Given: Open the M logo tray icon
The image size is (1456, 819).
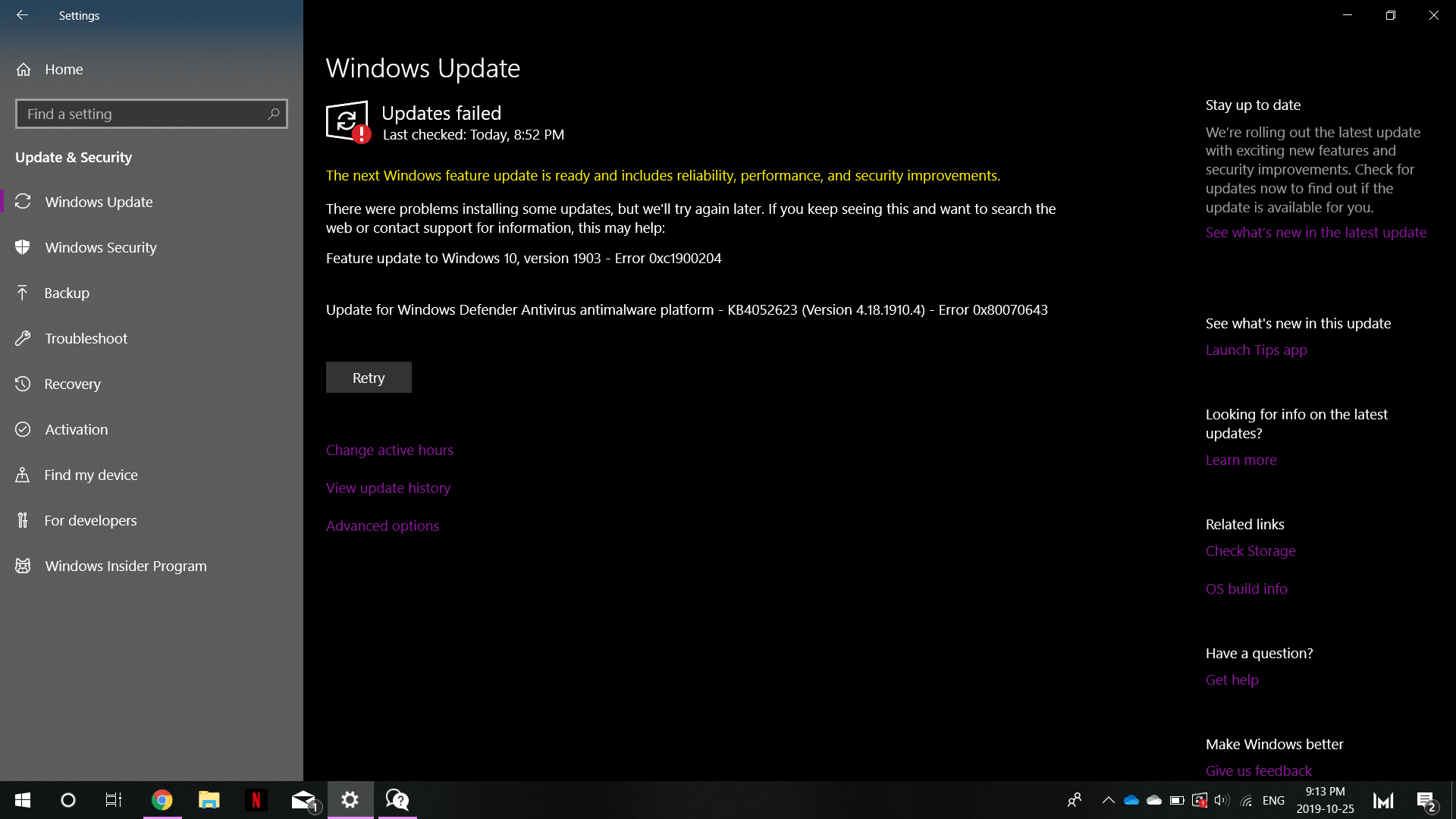Looking at the screenshot, I should 1383,800.
